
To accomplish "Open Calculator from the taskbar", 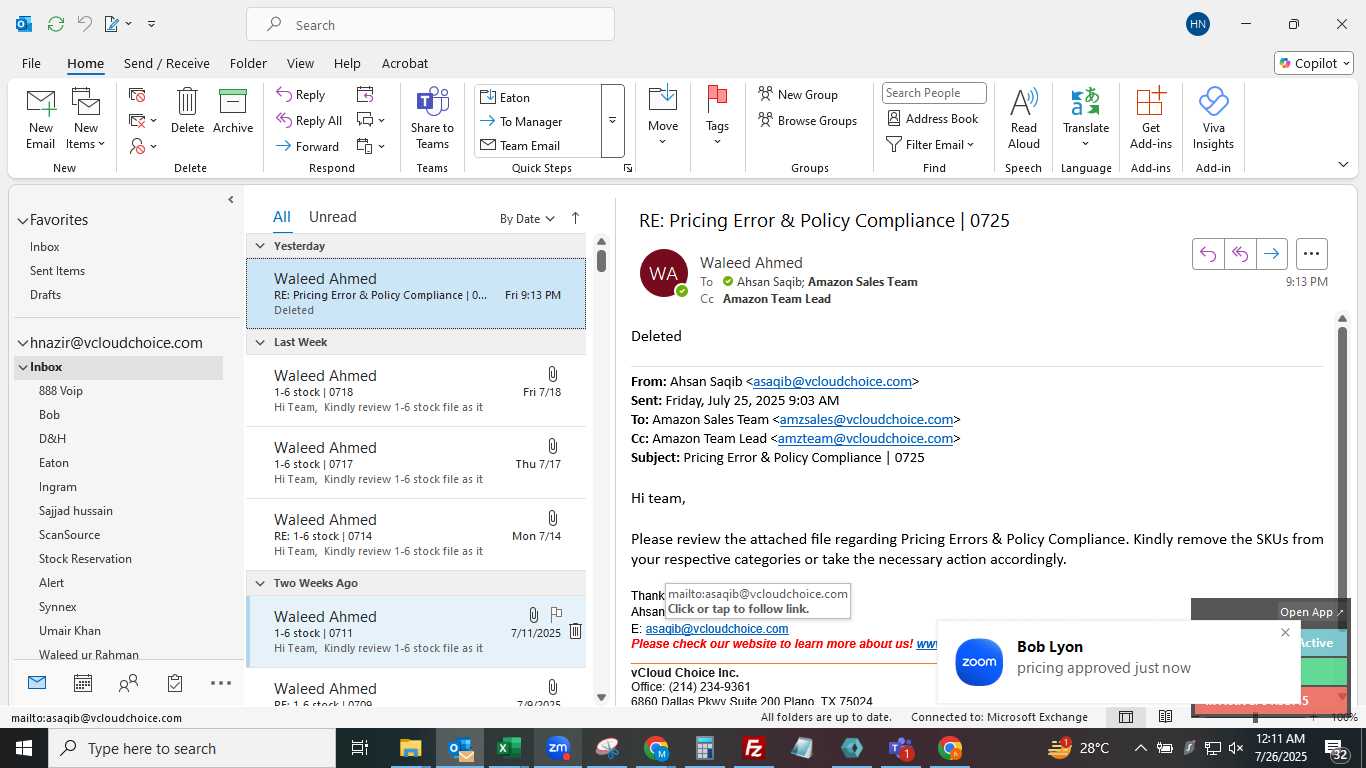I will 705,748.
